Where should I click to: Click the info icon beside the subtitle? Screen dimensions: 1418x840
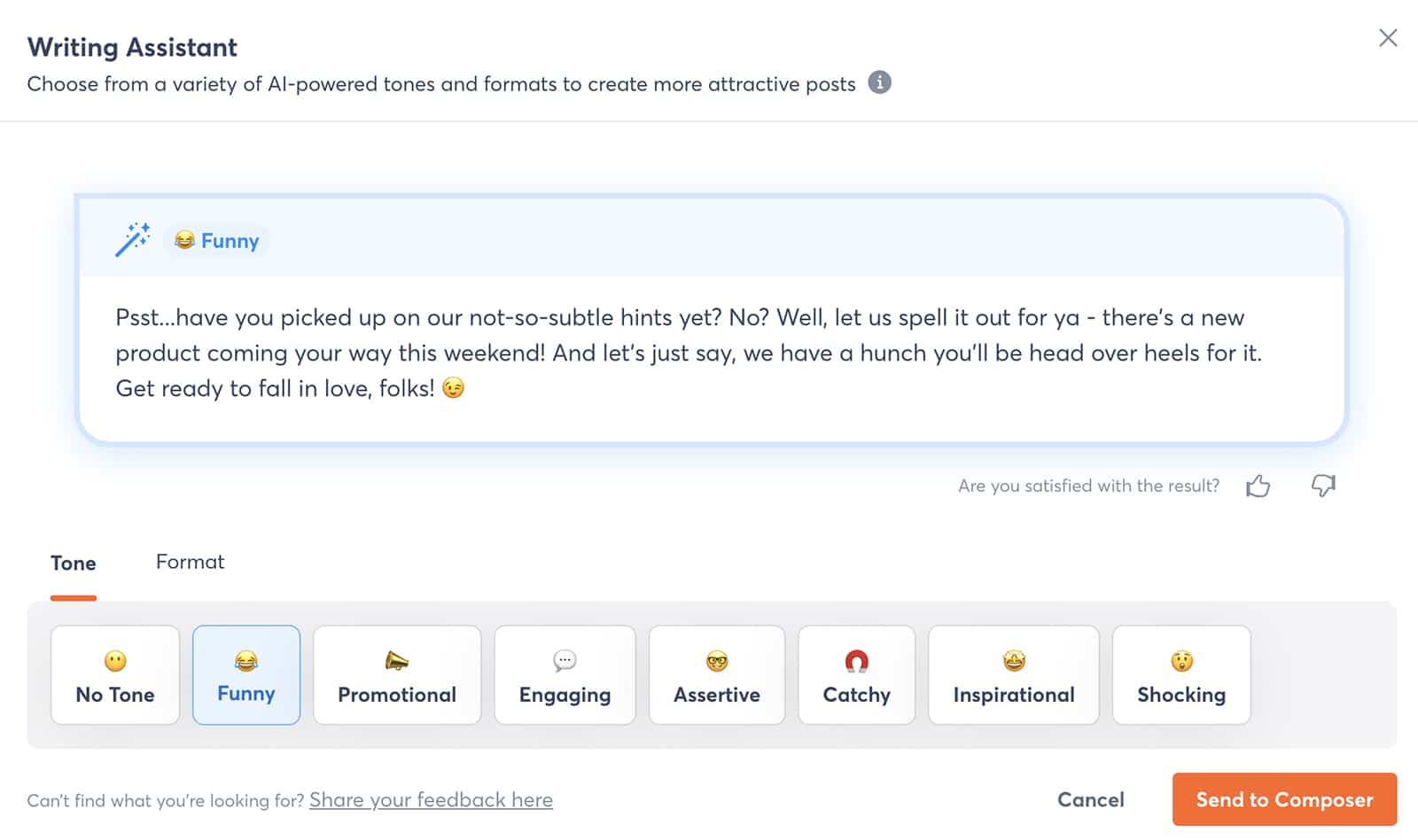pyautogui.click(x=879, y=82)
